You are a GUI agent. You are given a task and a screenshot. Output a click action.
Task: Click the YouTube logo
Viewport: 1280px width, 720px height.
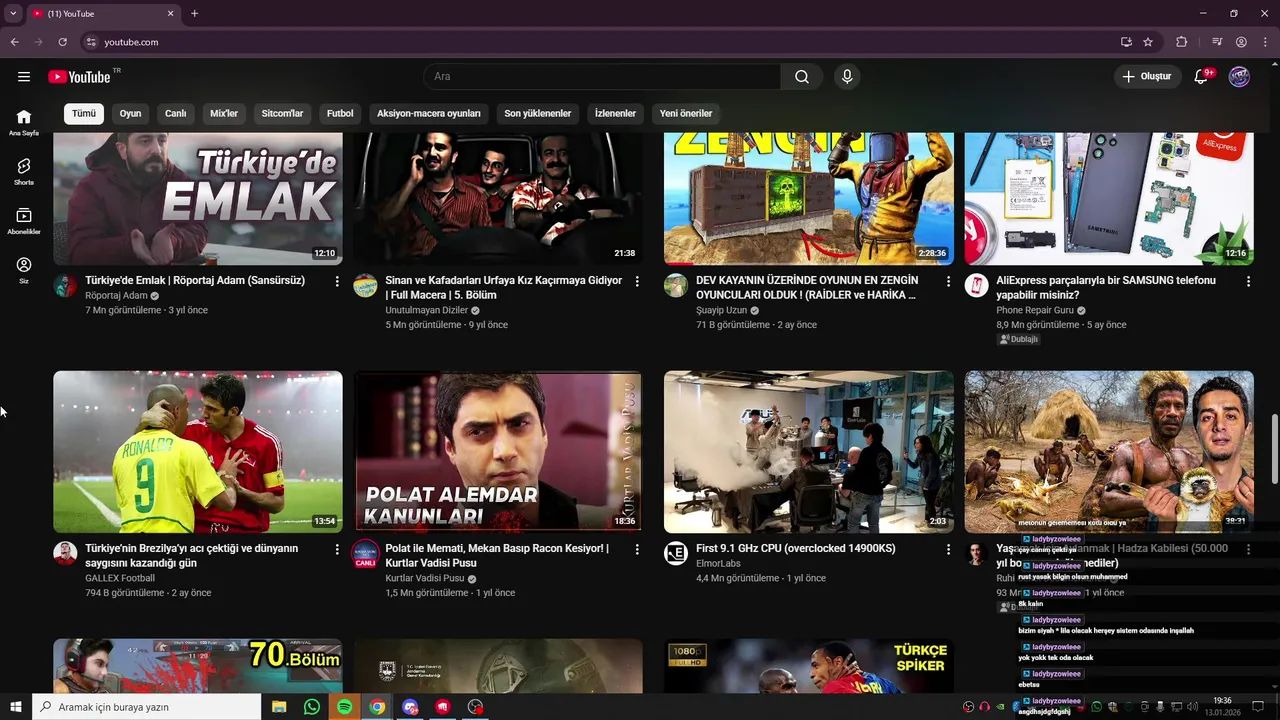point(79,77)
